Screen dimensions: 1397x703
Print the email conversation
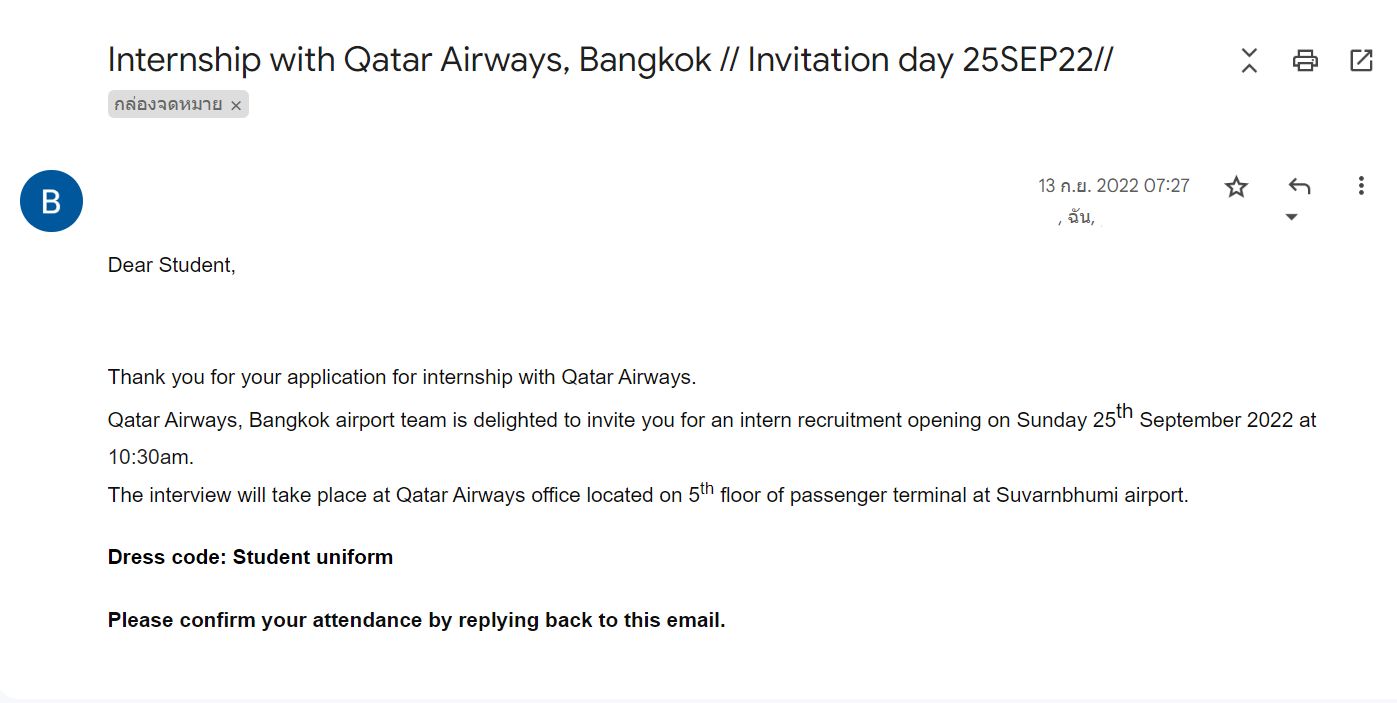click(x=1305, y=60)
